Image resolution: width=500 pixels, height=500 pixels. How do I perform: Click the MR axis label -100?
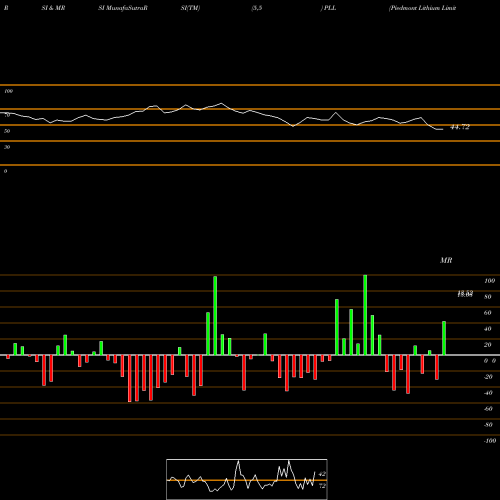pyautogui.click(x=490, y=441)
